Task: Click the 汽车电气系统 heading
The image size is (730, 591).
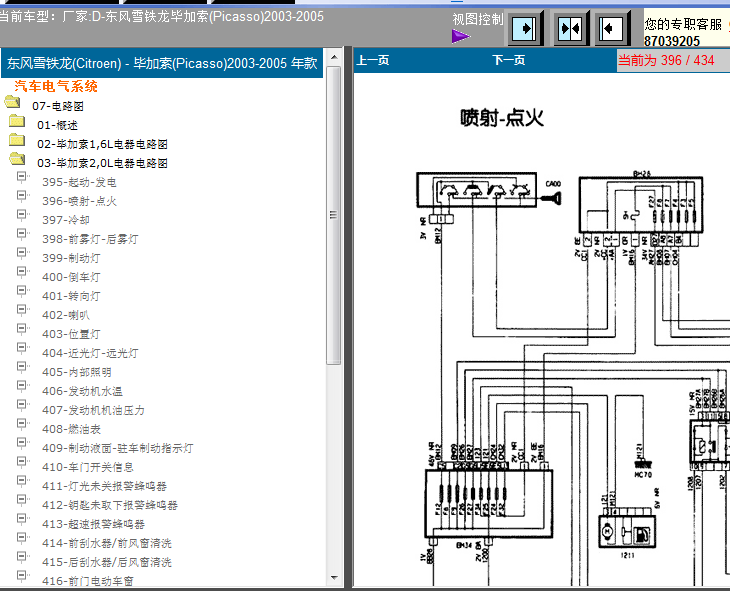Action: [56, 86]
